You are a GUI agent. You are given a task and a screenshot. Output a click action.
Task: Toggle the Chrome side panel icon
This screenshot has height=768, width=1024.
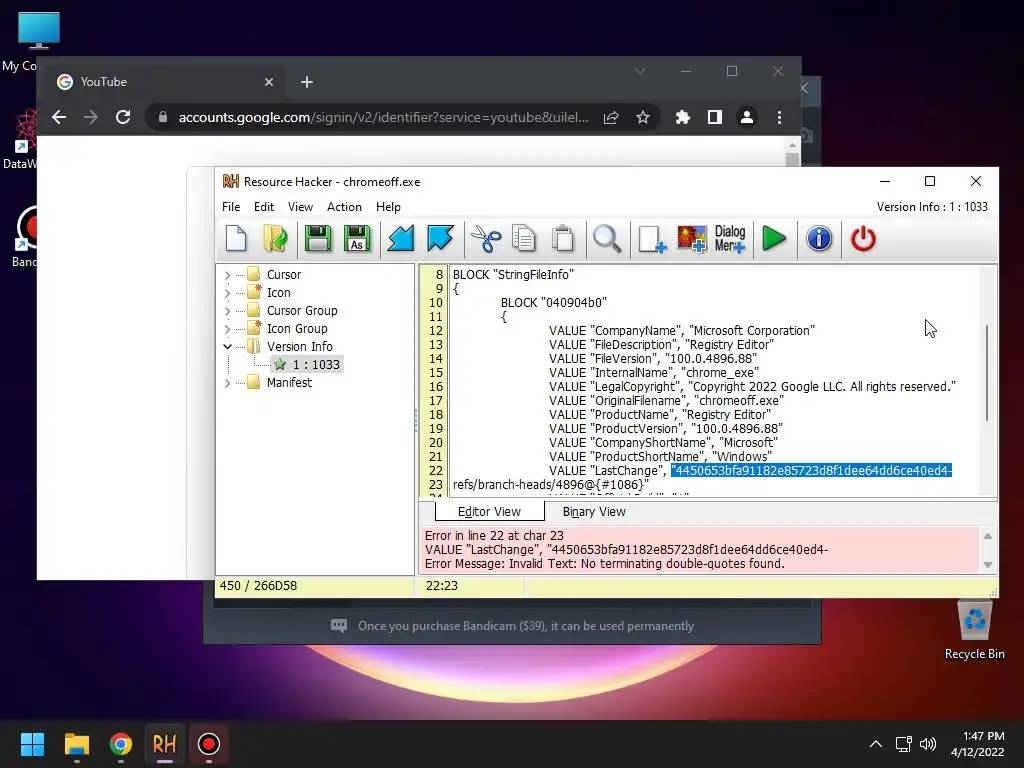coord(714,118)
